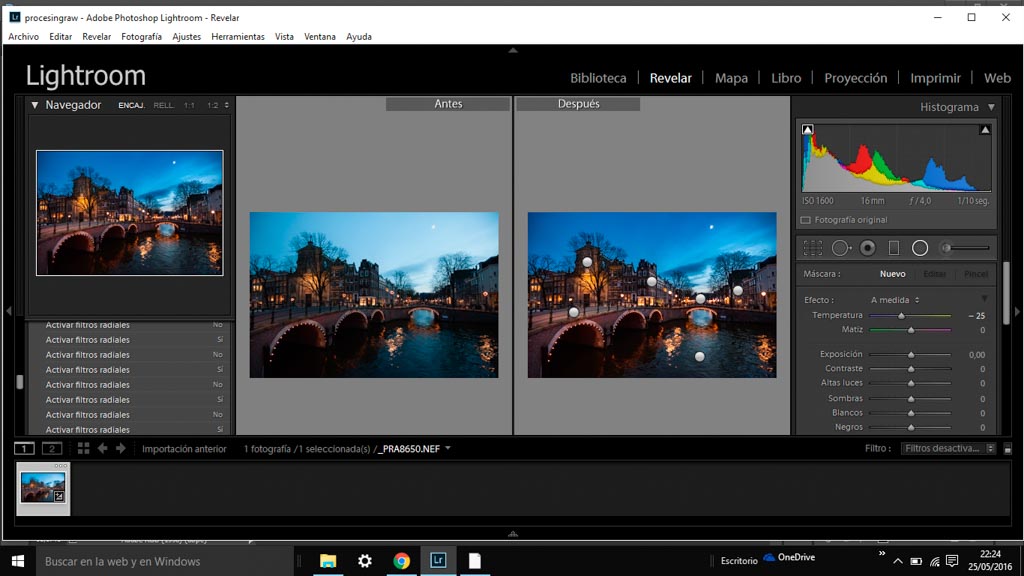Open the Filtro dropdown in filmstrip

(x=948, y=449)
